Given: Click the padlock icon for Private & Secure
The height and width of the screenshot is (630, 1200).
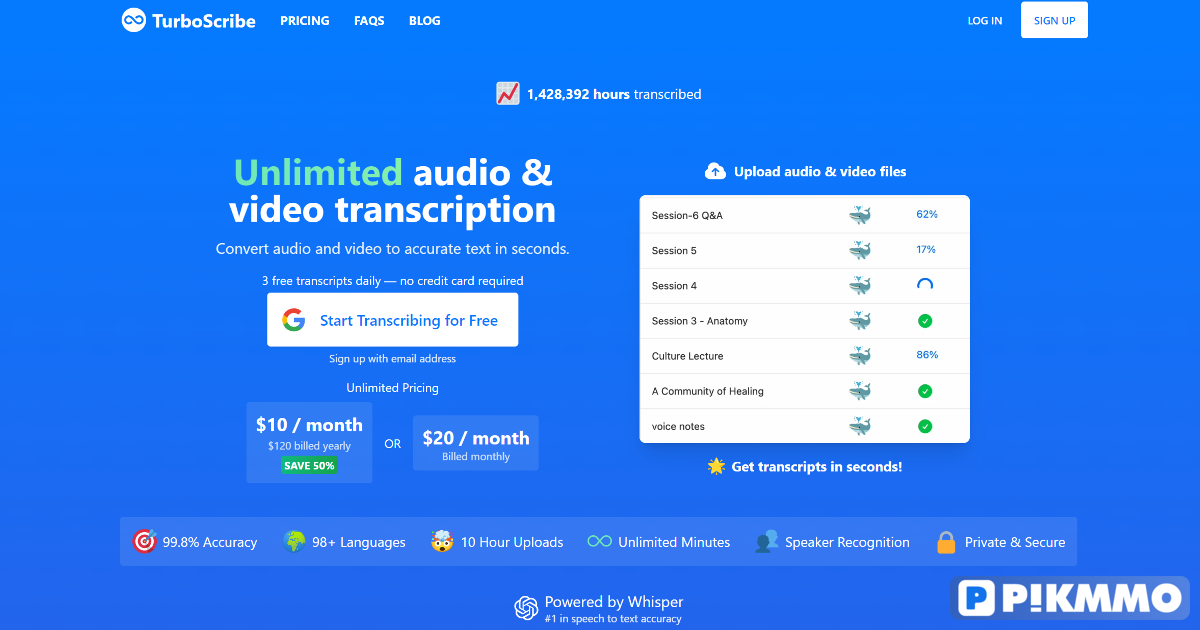Looking at the screenshot, I should [x=946, y=541].
